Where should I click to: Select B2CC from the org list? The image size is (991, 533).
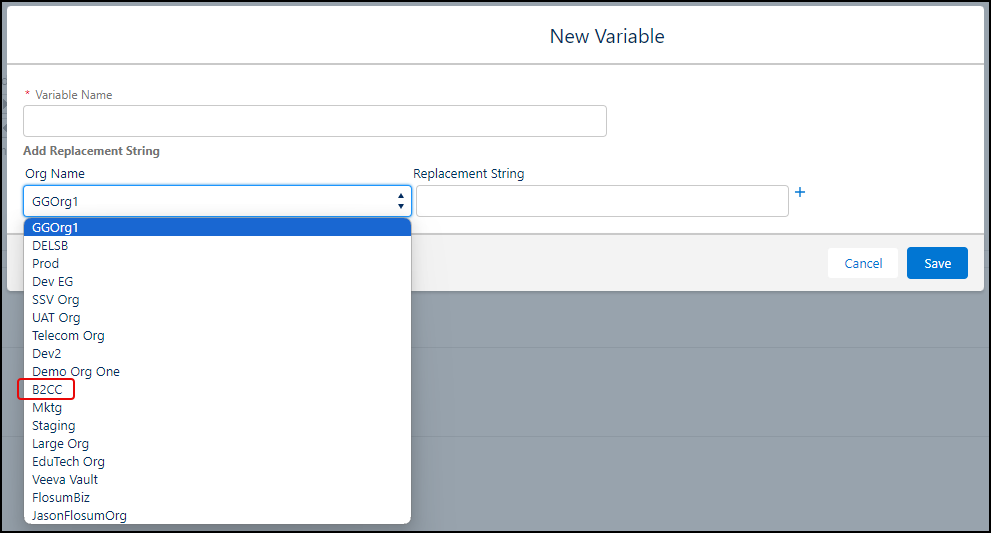coord(217,389)
